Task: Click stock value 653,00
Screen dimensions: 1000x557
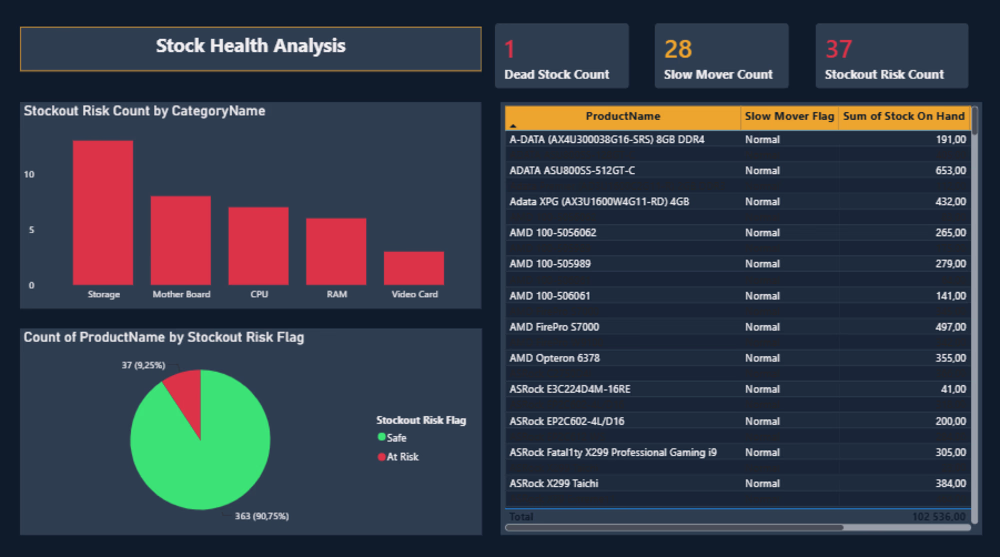Action: click(950, 170)
